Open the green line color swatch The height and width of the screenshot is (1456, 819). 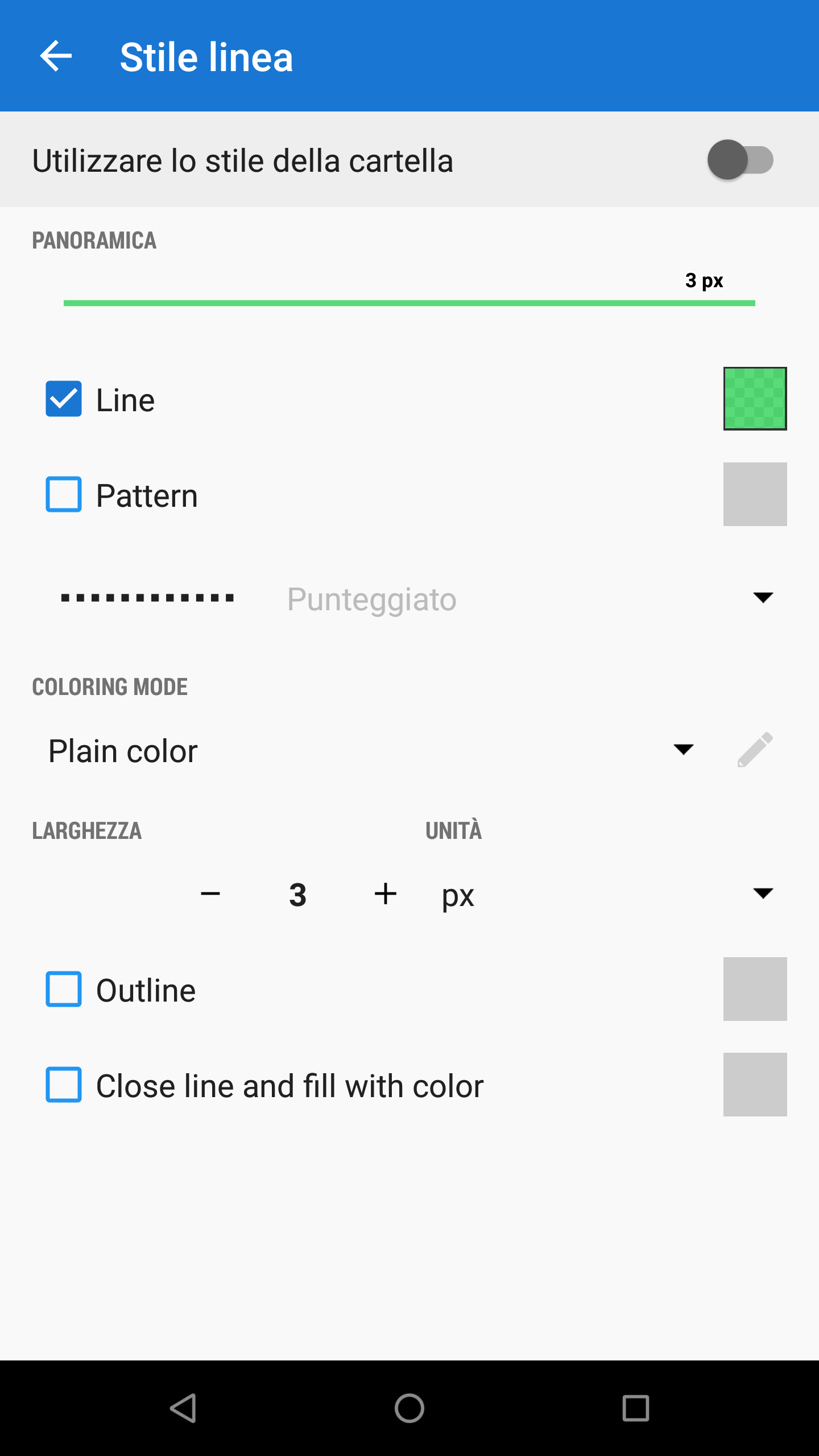click(x=755, y=399)
